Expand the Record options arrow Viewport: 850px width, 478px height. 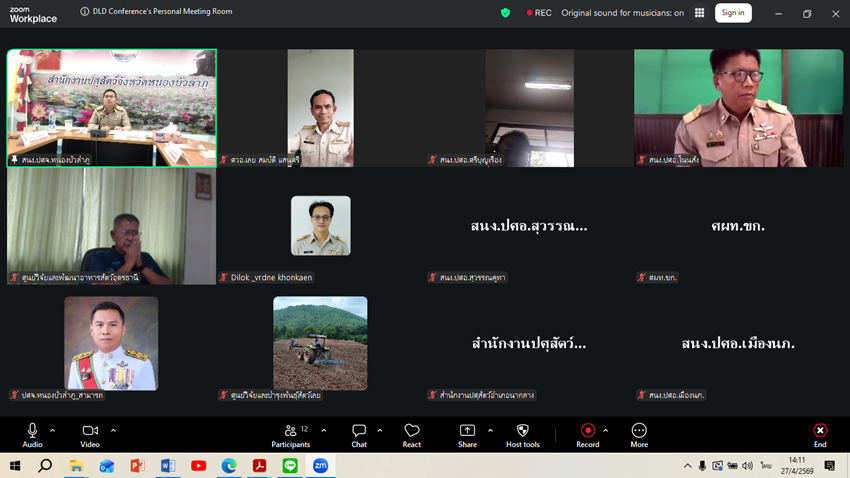coord(606,431)
